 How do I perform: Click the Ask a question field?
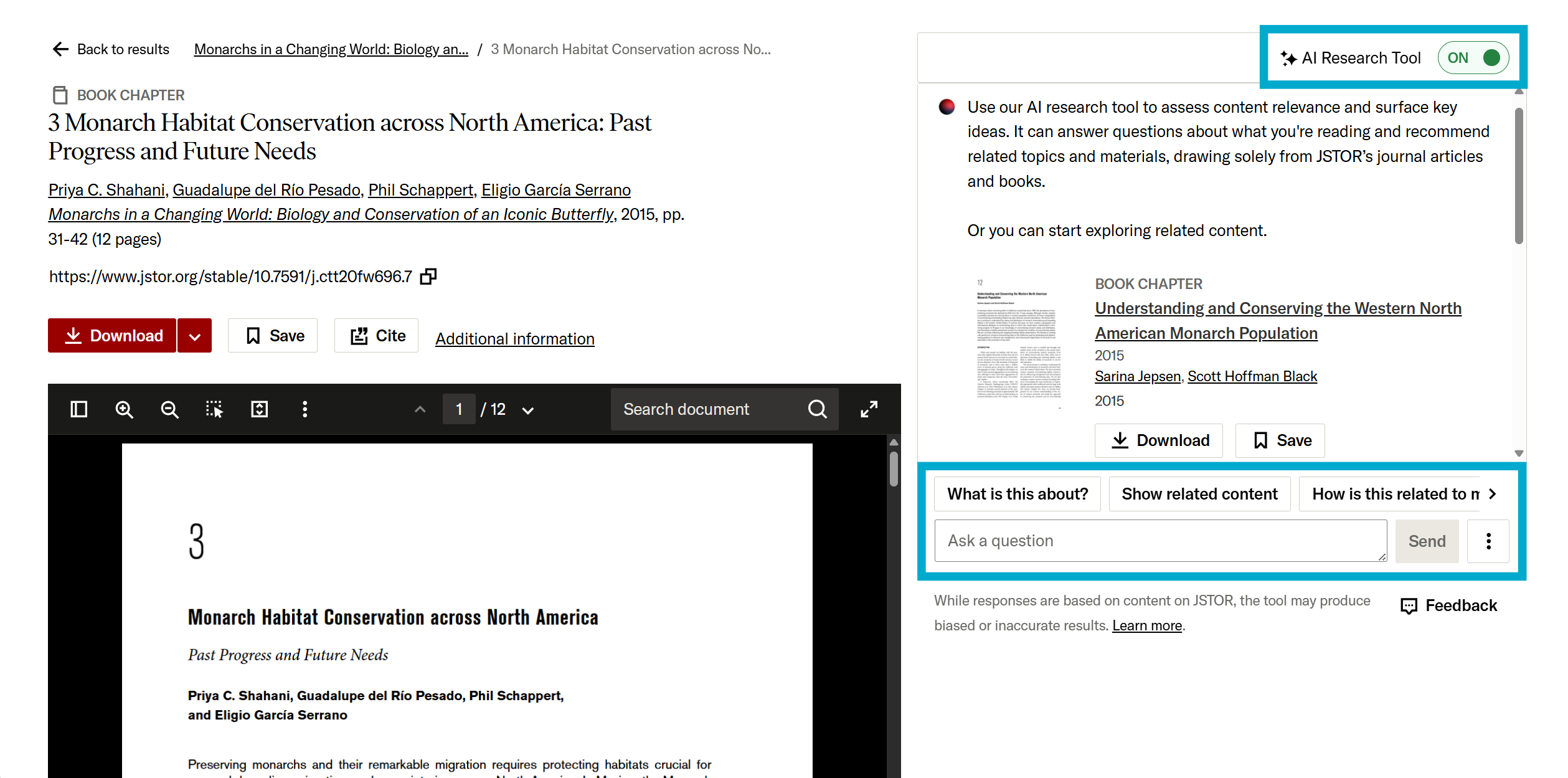(x=1161, y=541)
